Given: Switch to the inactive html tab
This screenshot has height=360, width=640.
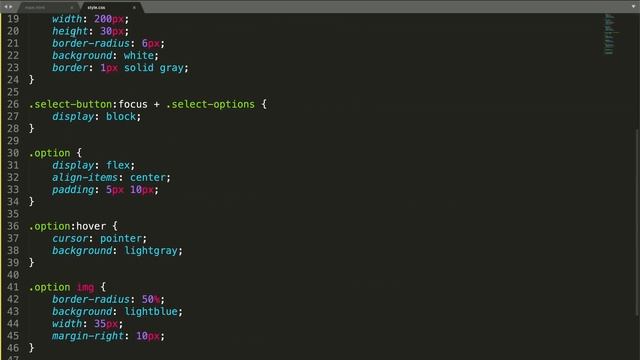Looking at the screenshot, I should [x=49, y=7].
